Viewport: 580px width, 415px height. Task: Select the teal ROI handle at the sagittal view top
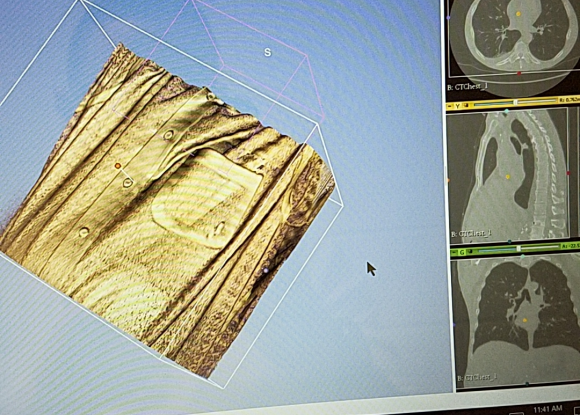tap(507, 111)
